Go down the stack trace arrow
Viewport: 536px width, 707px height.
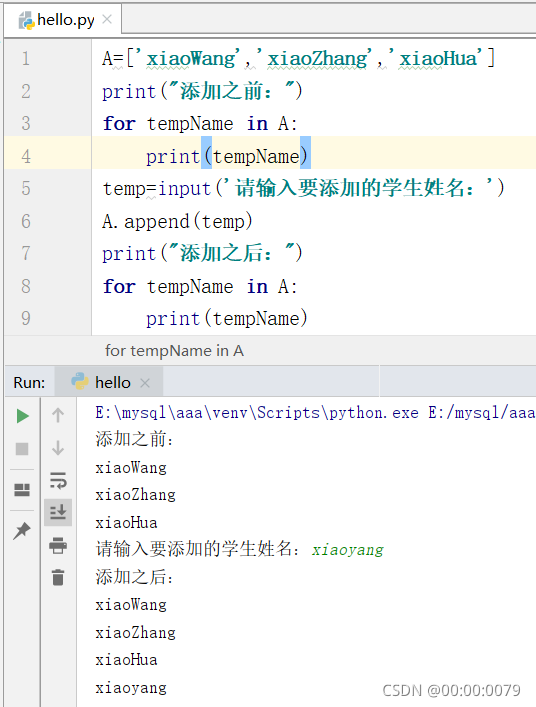58,448
